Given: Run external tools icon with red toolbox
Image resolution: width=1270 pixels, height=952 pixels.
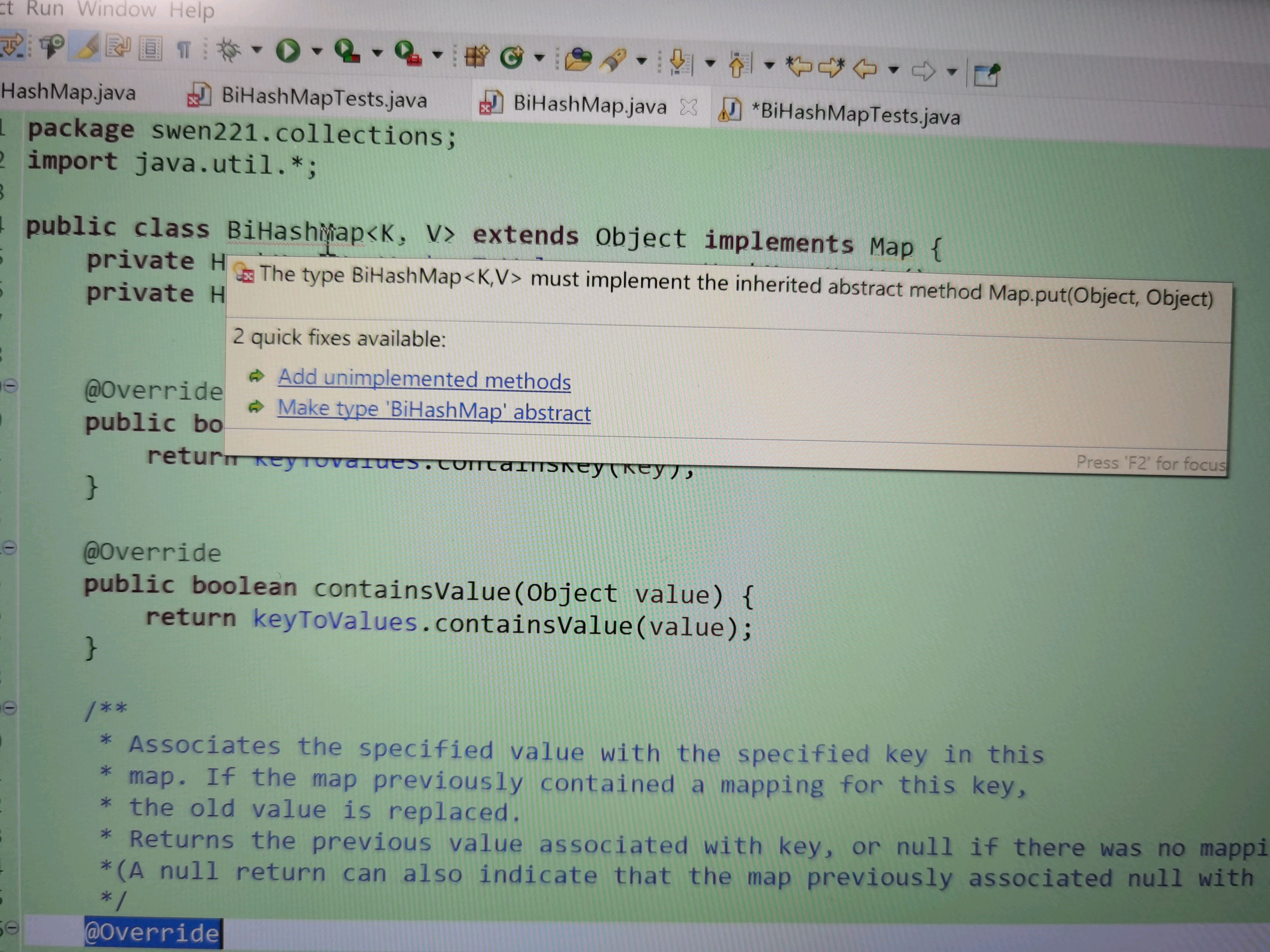Looking at the screenshot, I should point(409,54).
